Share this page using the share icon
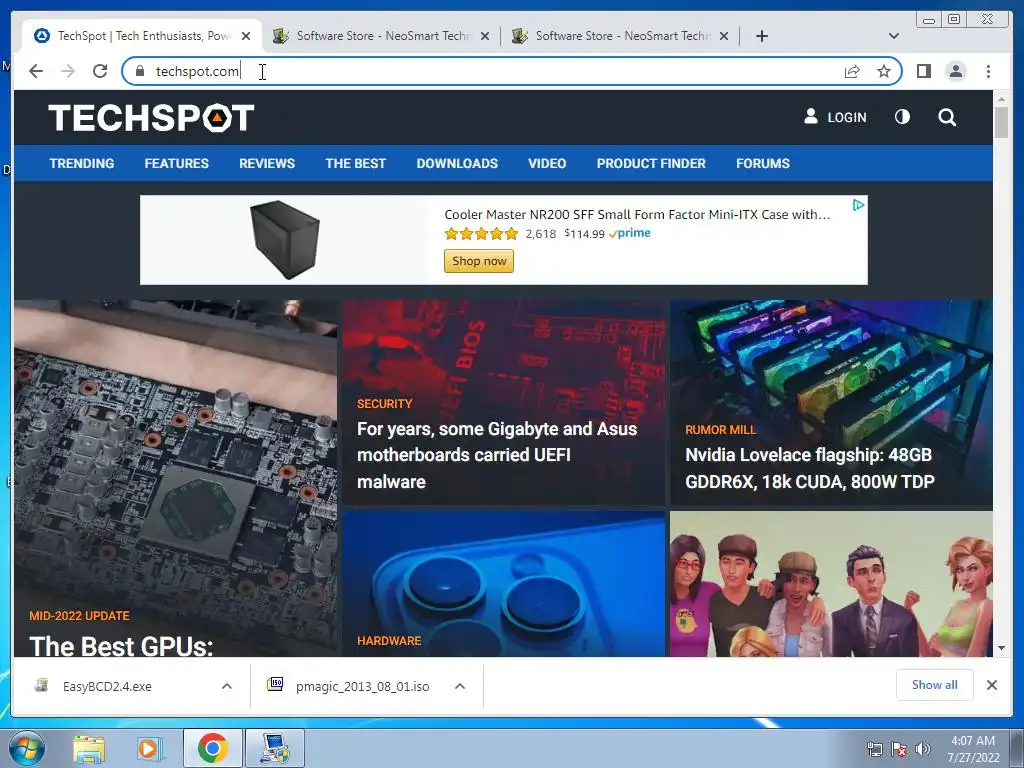 point(852,71)
